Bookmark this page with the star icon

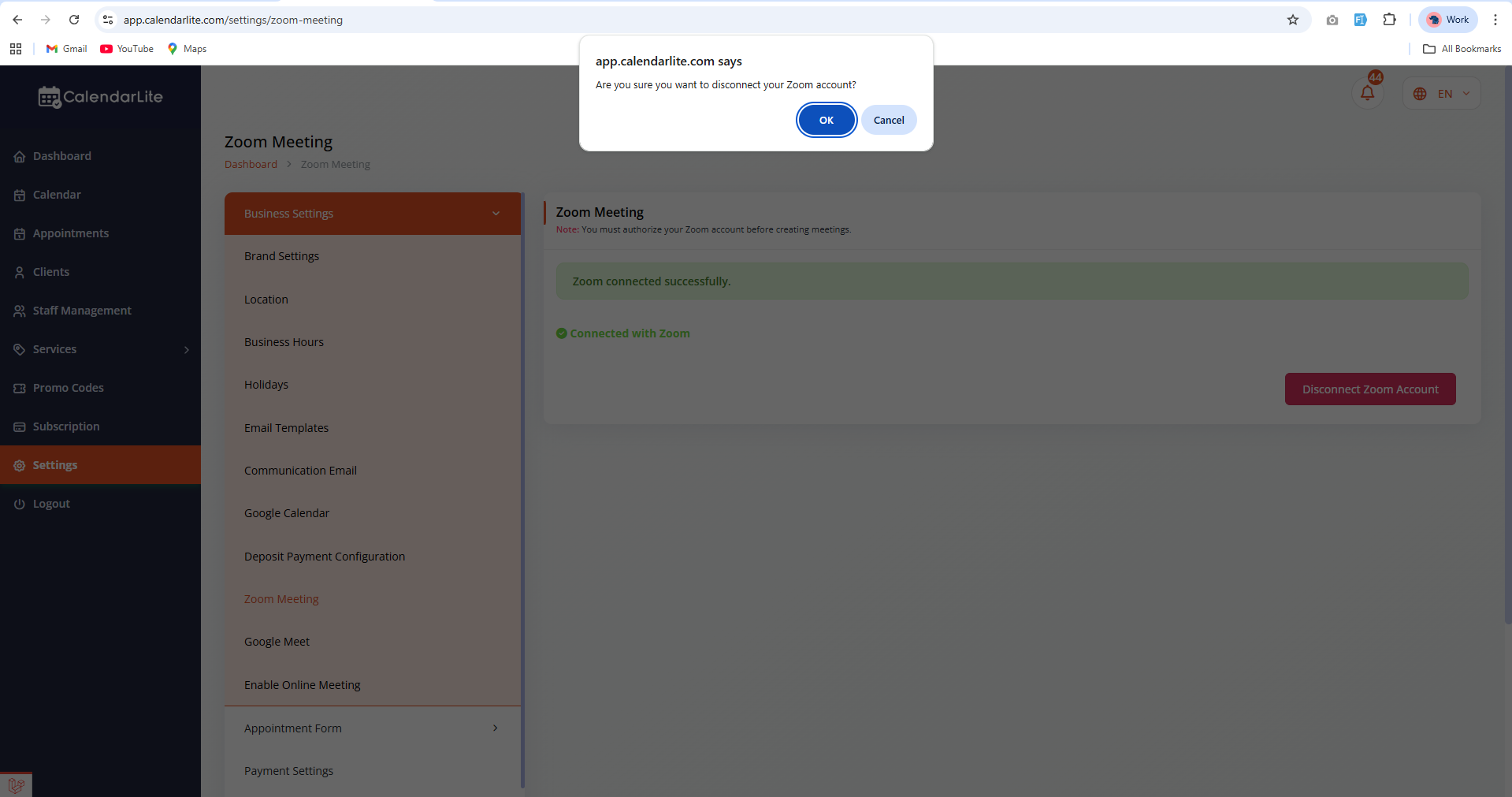click(x=1293, y=20)
